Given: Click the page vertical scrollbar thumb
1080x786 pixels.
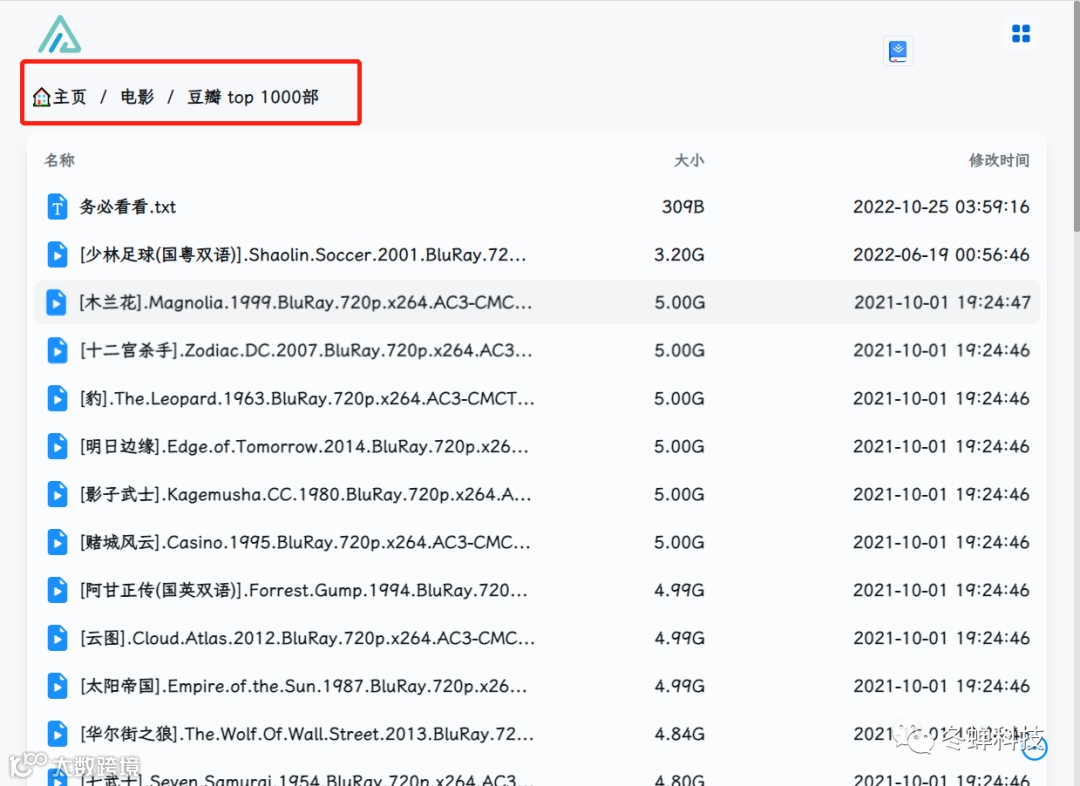Looking at the screenshot, I should (x=1077, y=117).
